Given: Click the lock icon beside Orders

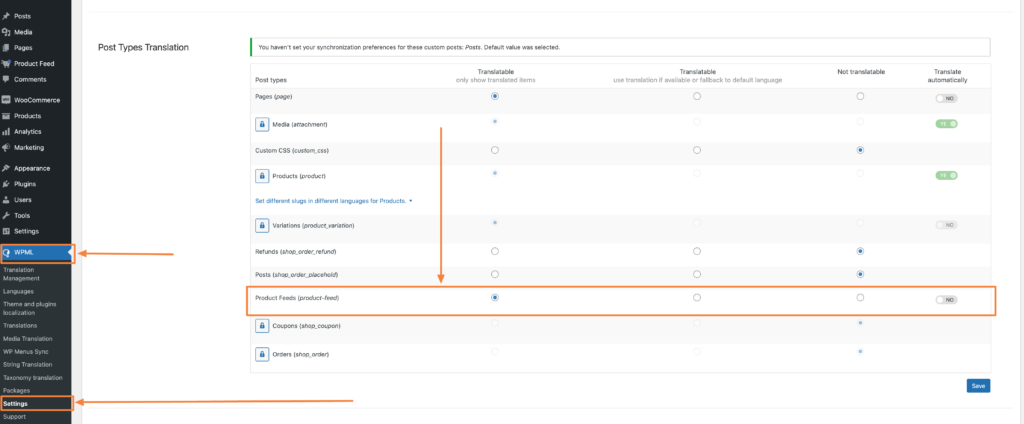Looking at the screenshot, I should coord(262,354).
